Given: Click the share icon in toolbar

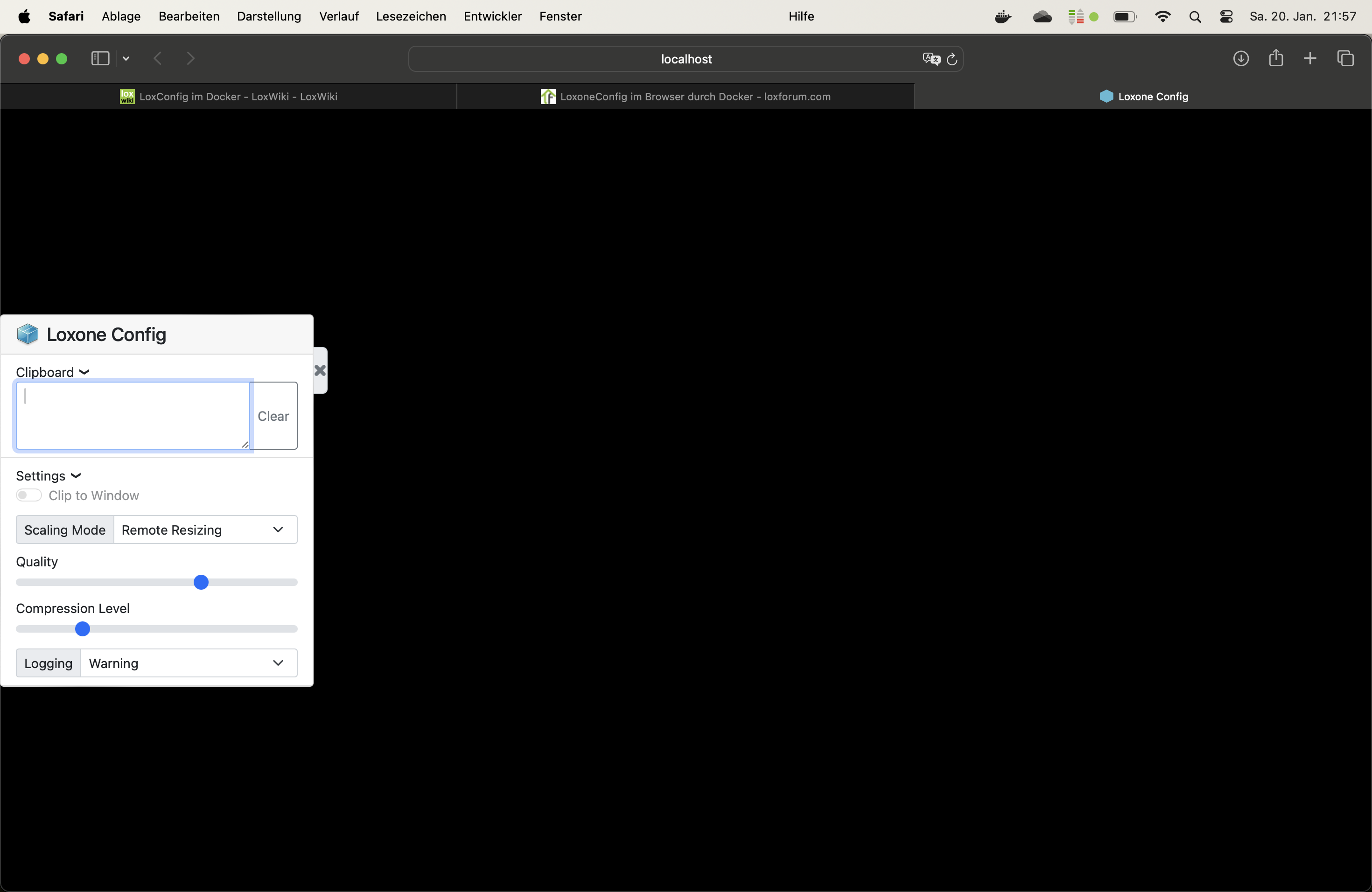Looking at the screenshot, I should click(1276, 58).
